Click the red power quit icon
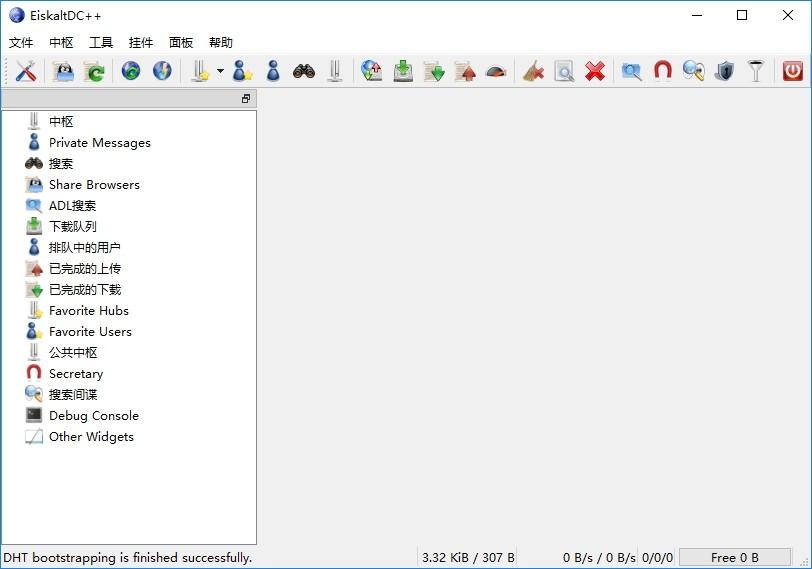The width and height of the screenshot is (812, 569). click(792, 71)
